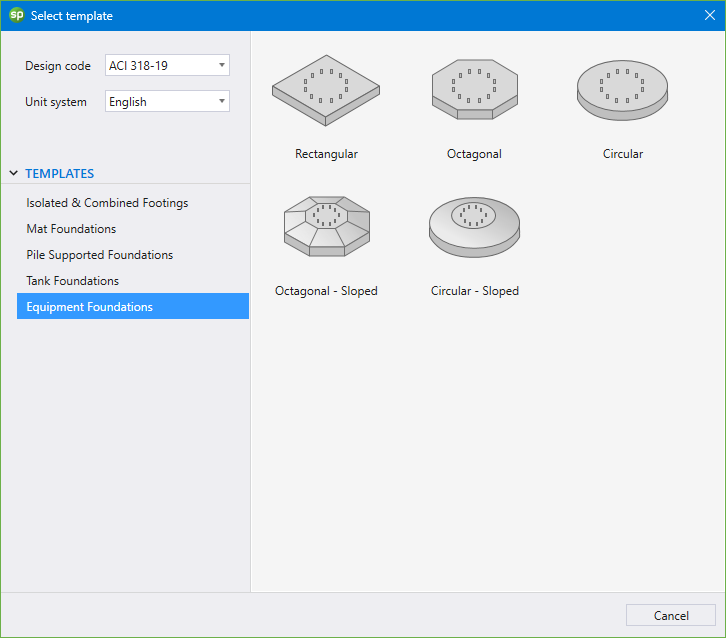The height and width of the screenshot is (638, 726).
Task: Click the Circular - Sloped label text
Action: tap(474, 291)
